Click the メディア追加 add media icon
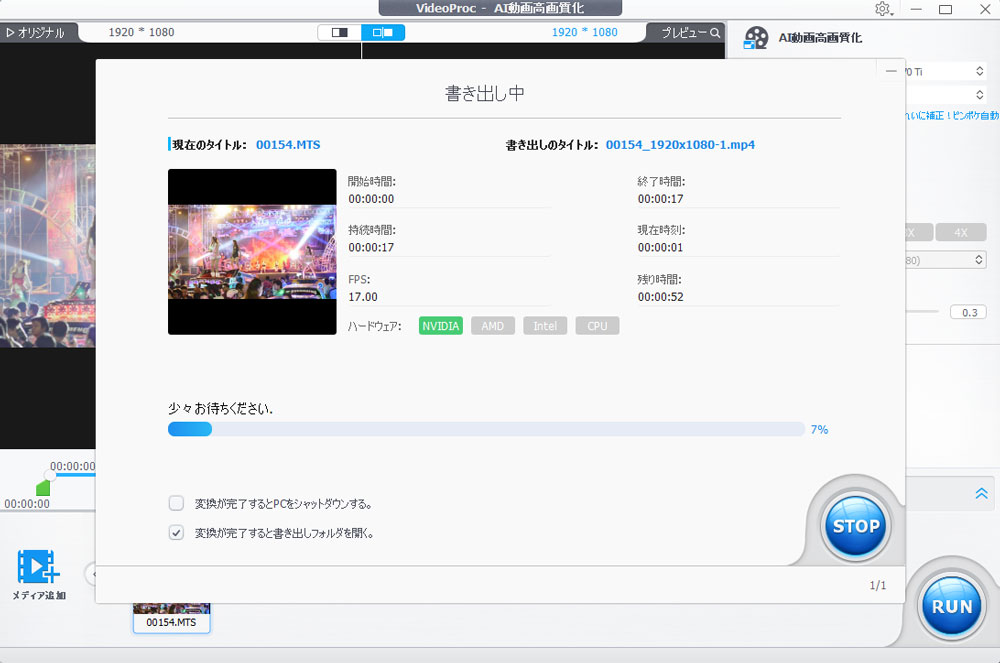This screenshot has width=1000, height=663. pos(38,567)
